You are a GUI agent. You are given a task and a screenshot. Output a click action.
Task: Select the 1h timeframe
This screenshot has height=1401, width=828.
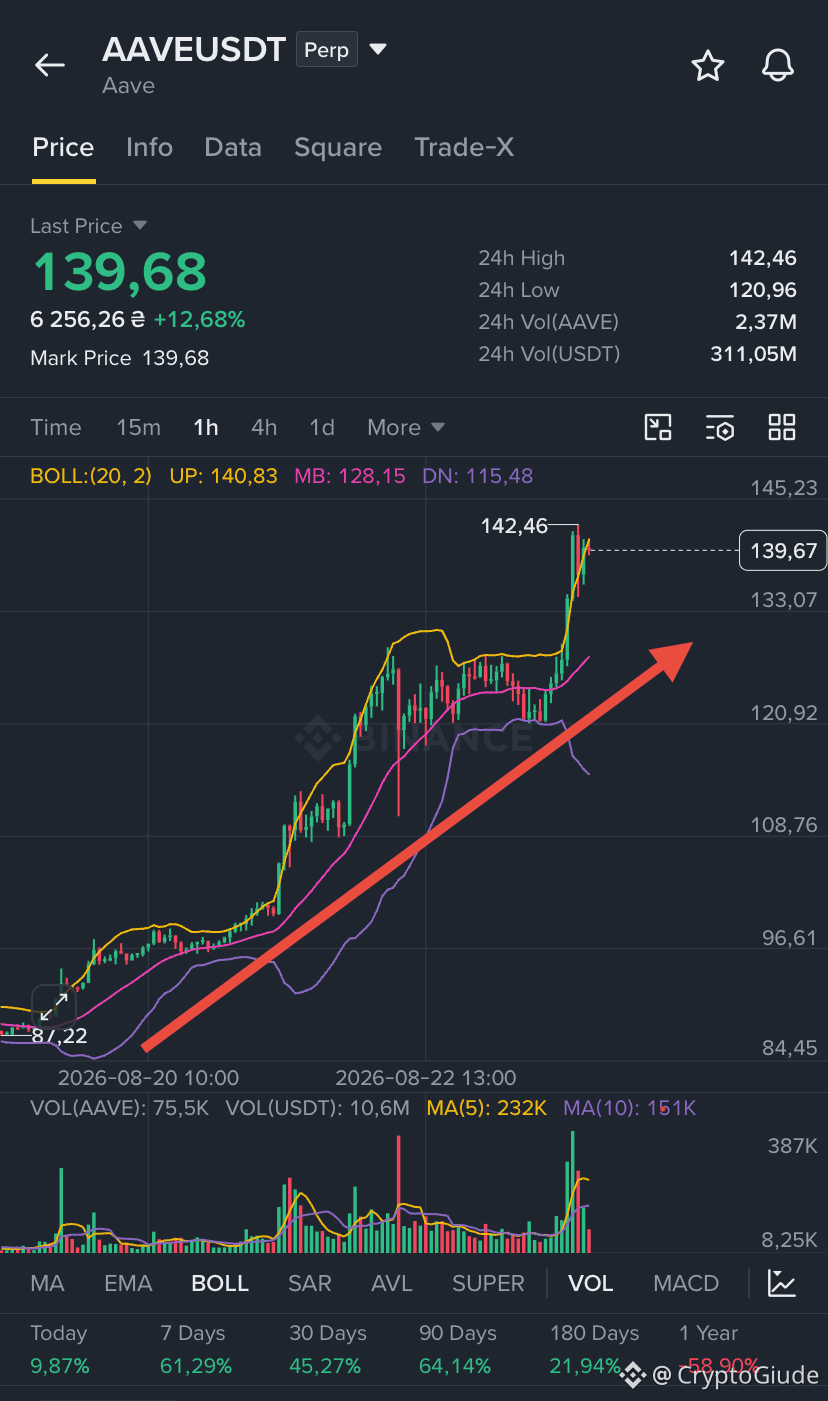(206, 427)
